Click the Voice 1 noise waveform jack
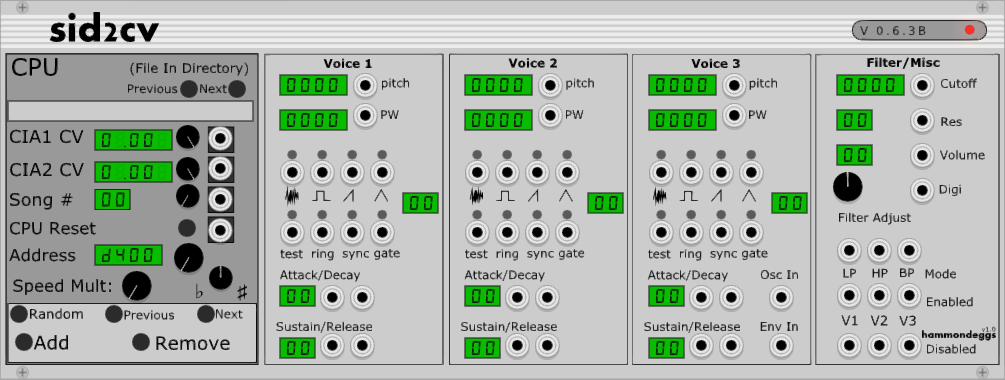Viewport: 1005px width, 380px height. click(292, 172)
